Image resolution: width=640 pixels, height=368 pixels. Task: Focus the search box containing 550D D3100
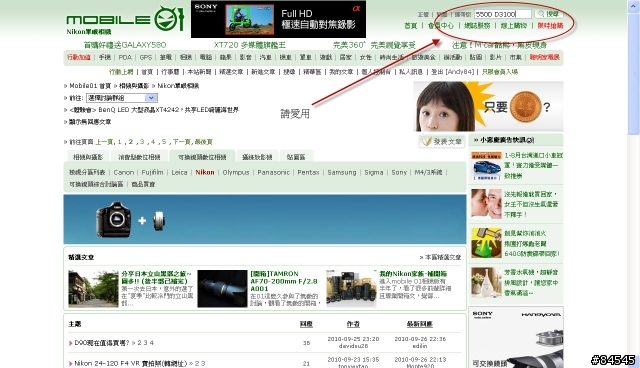[503, 14]
